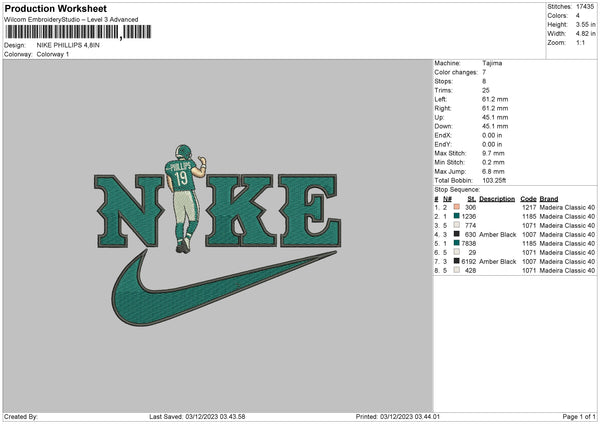The width and height of the screenshot is (600, 424).
Task: Click the teal swatch beside stitch count 7838
Action: point(456,243)
